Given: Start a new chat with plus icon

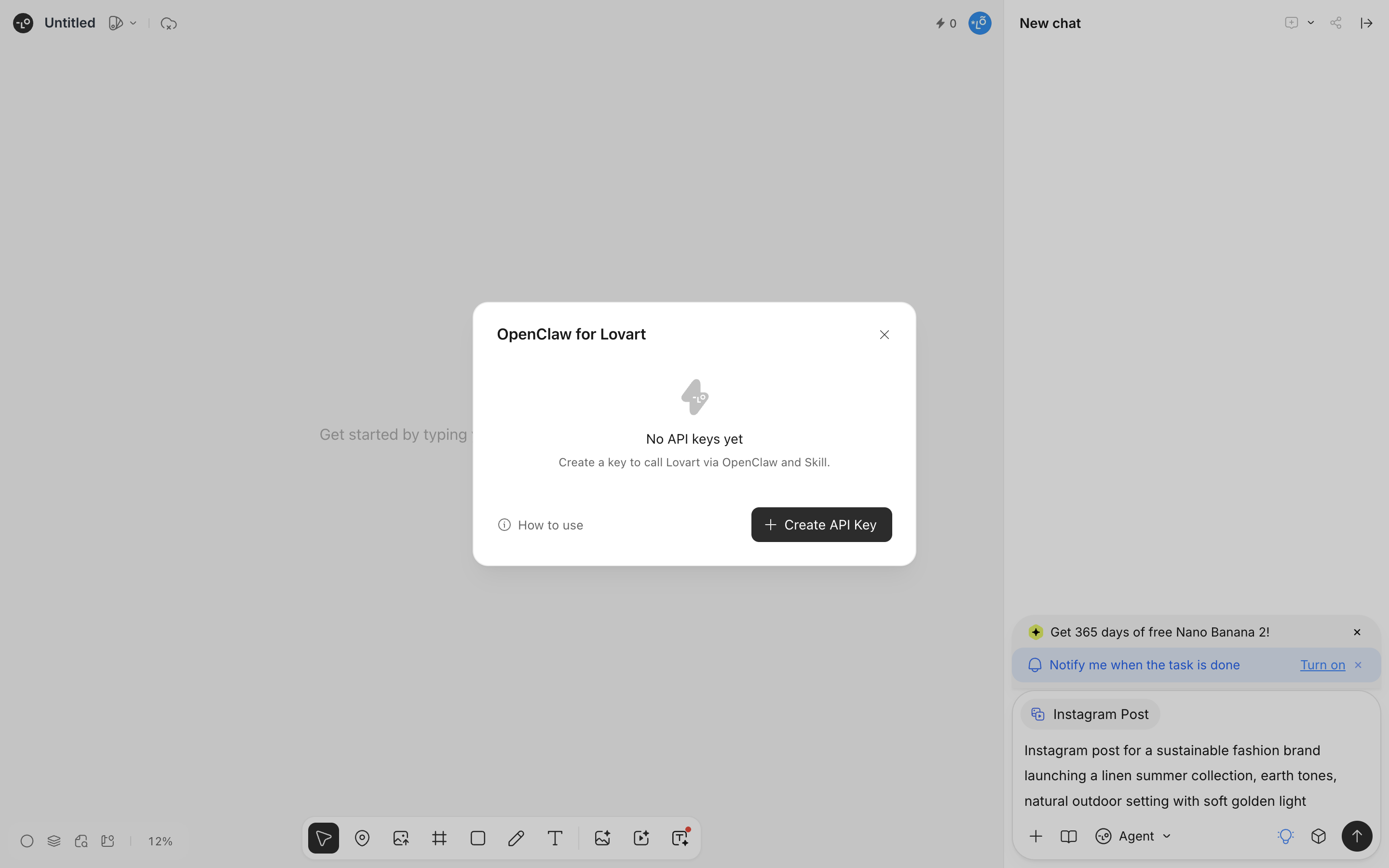Looking at the screenshot, I should [1291, 23].
